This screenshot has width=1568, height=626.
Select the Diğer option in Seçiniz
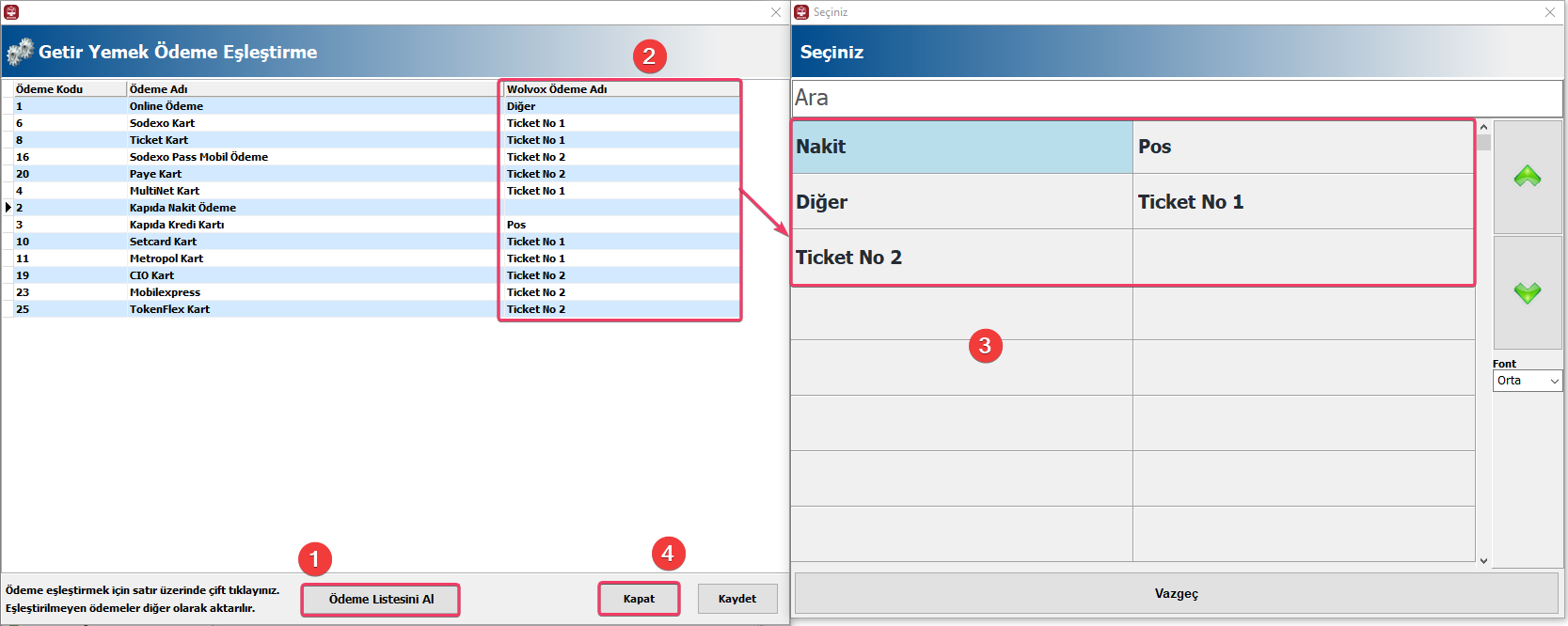[x=961, y=202]
